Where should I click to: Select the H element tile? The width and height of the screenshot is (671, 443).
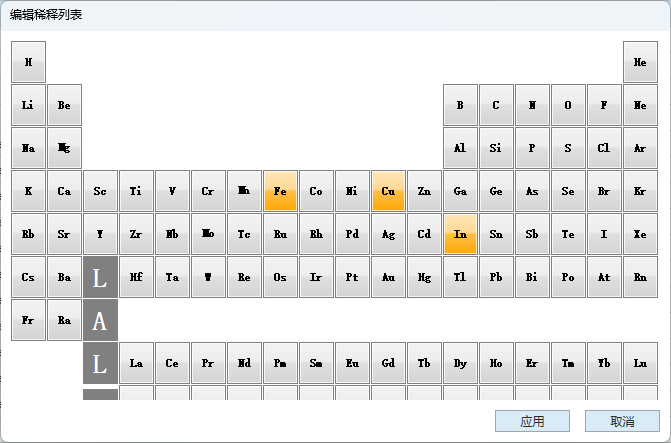(28, 62)
